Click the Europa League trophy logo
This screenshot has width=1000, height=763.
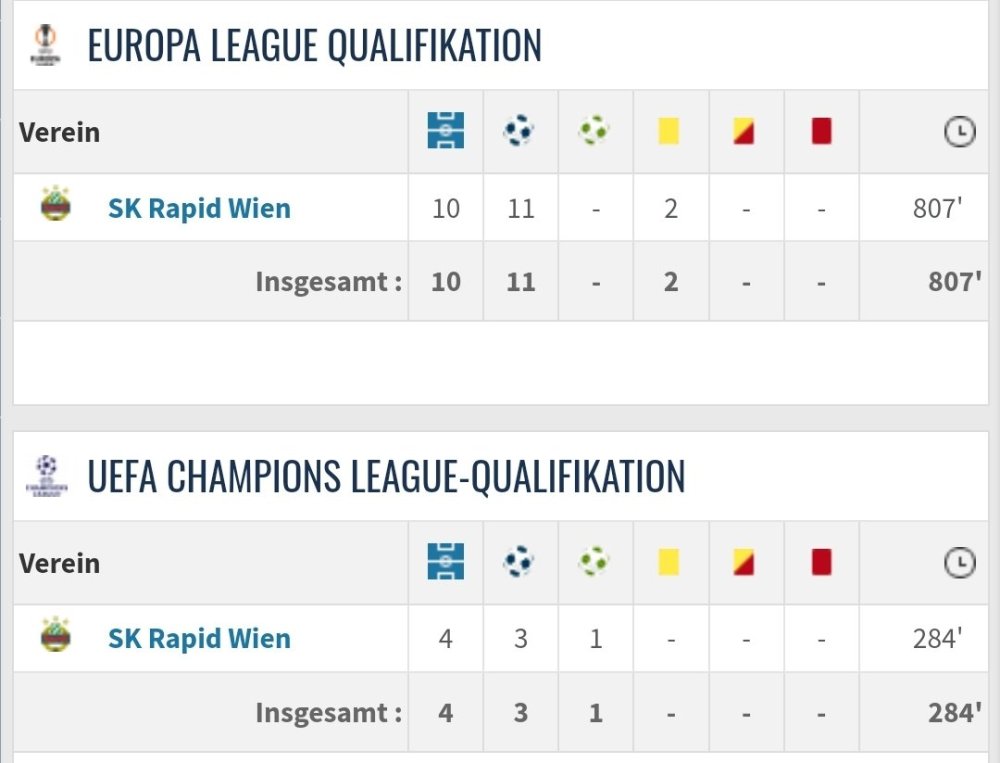point(45,45)
